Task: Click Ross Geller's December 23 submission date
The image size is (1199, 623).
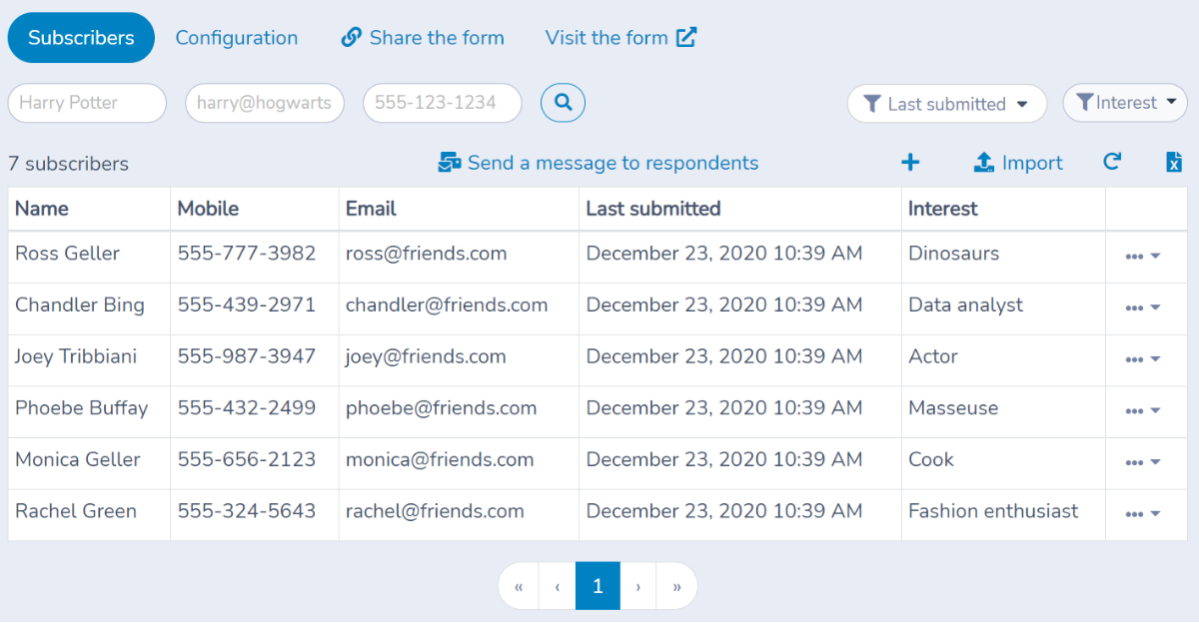Action: 723,254
